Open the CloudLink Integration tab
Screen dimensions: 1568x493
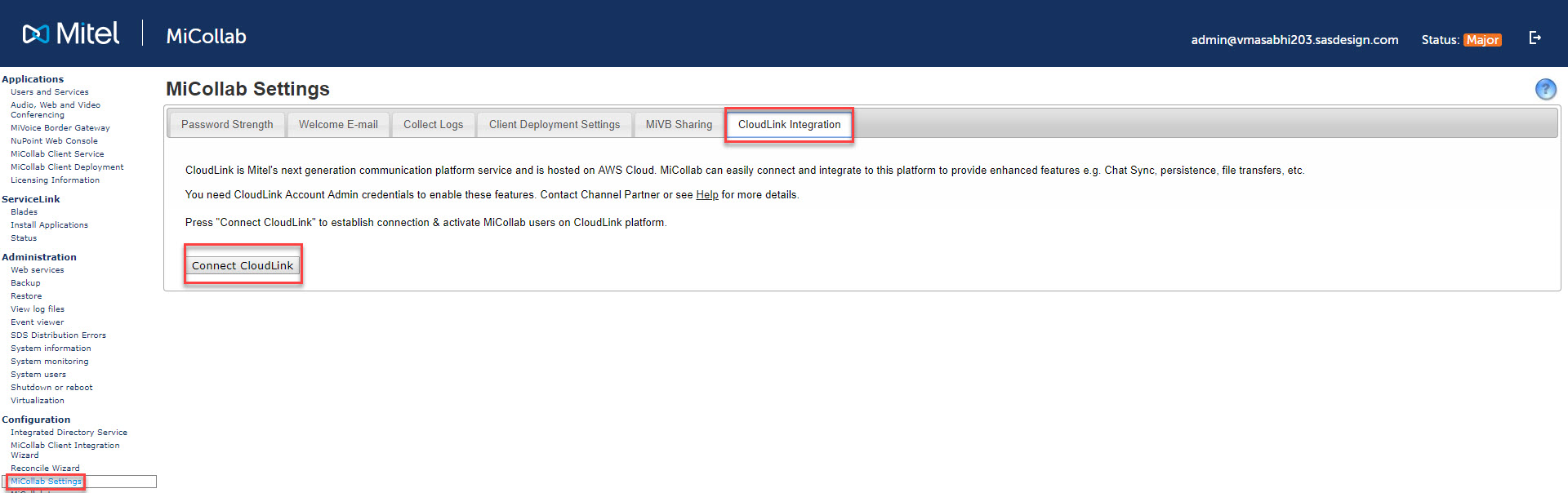(789, 125)
